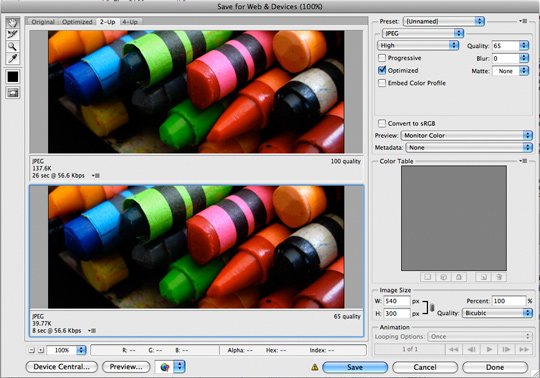Click the play animation button
Image resolution: width=540 pixels, height=378 pixels.
click(x=489, y=349)
